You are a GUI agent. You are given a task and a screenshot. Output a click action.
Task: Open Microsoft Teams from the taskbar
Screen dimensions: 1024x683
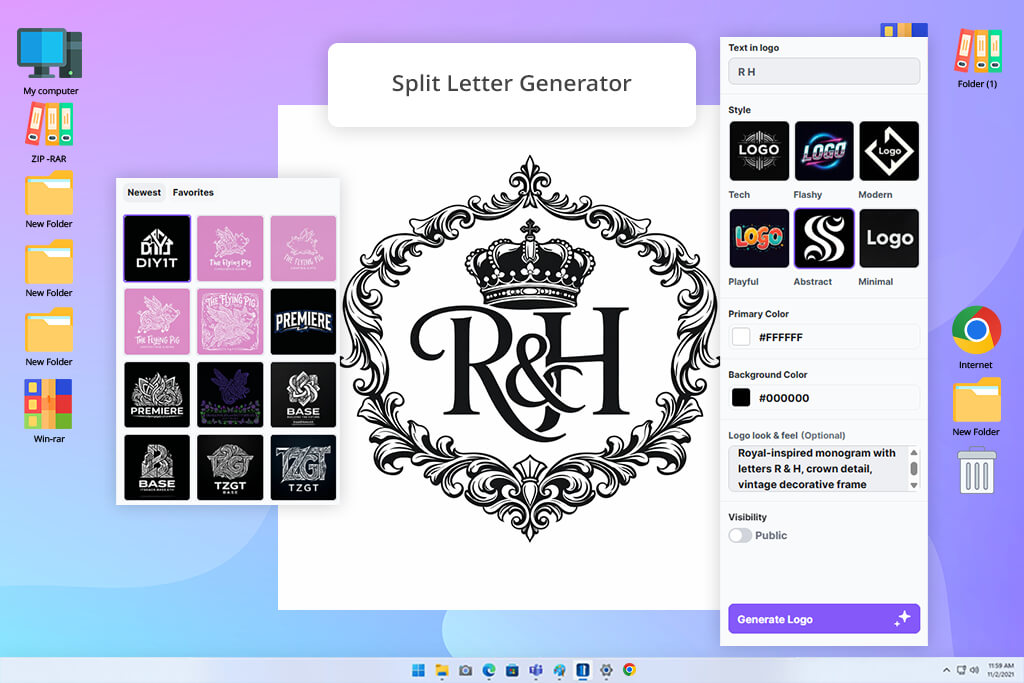[x=536, y=670]
